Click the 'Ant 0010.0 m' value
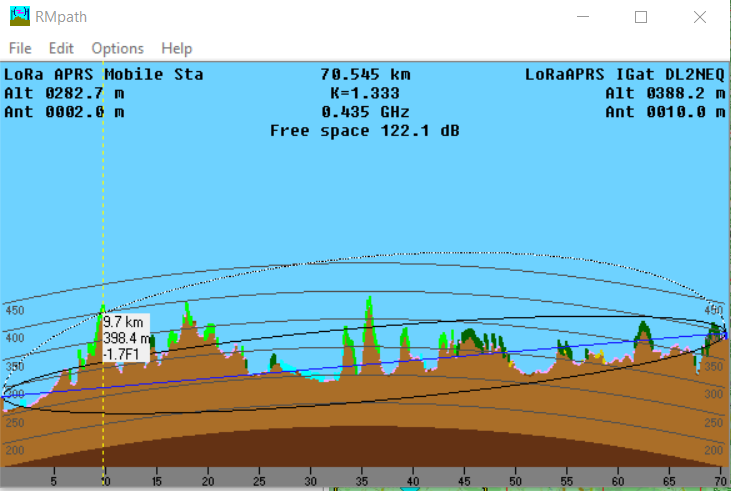 pos(665,112)
